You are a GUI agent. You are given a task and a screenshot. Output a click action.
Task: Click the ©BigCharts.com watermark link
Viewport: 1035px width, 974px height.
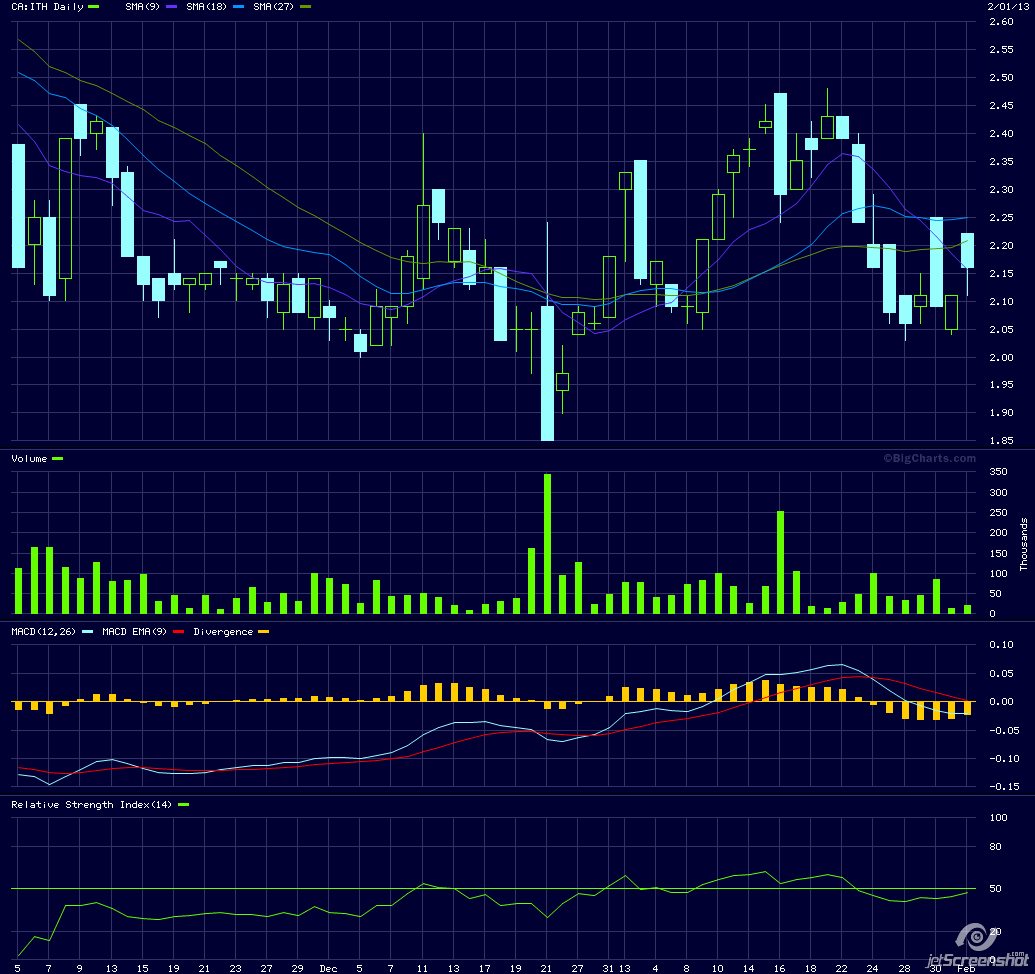[929, 458]
